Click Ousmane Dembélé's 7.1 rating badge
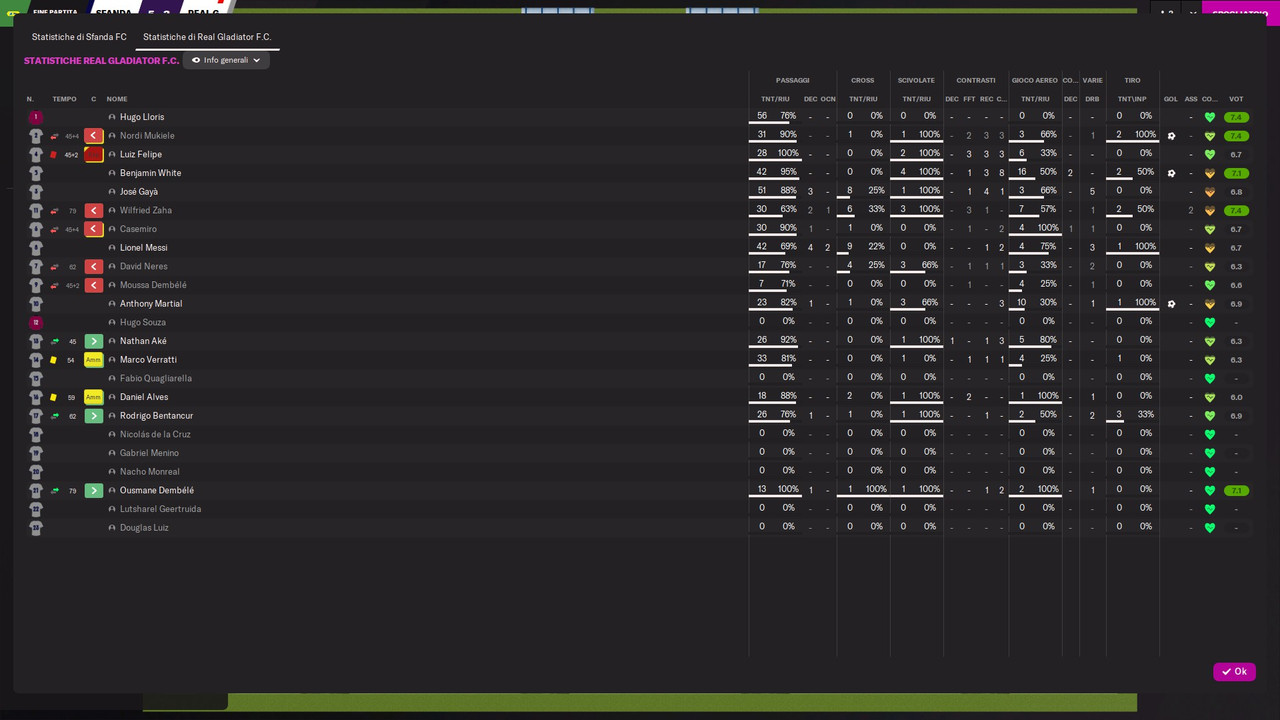The width and height of the screenshot is (1280, 720). click(x=1236, y=491)
